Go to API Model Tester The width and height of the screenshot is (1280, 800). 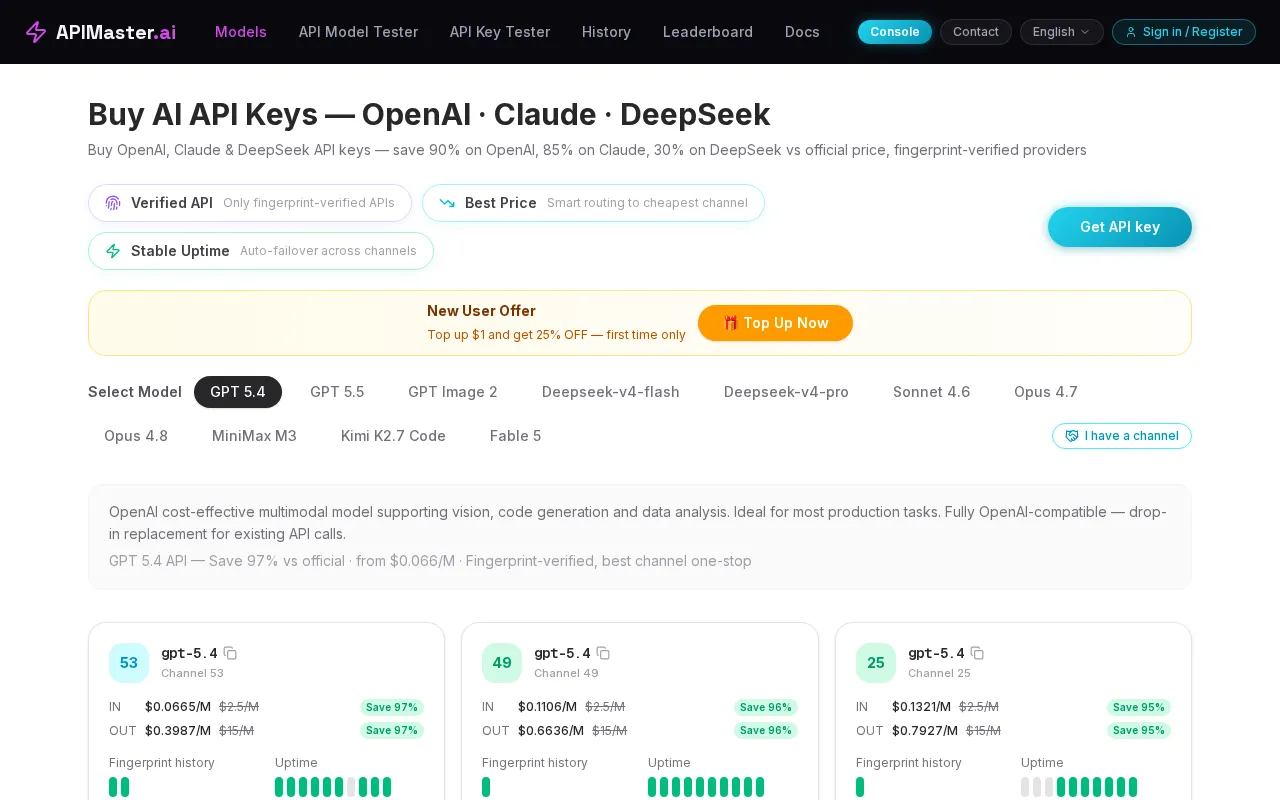click(358, 32)
